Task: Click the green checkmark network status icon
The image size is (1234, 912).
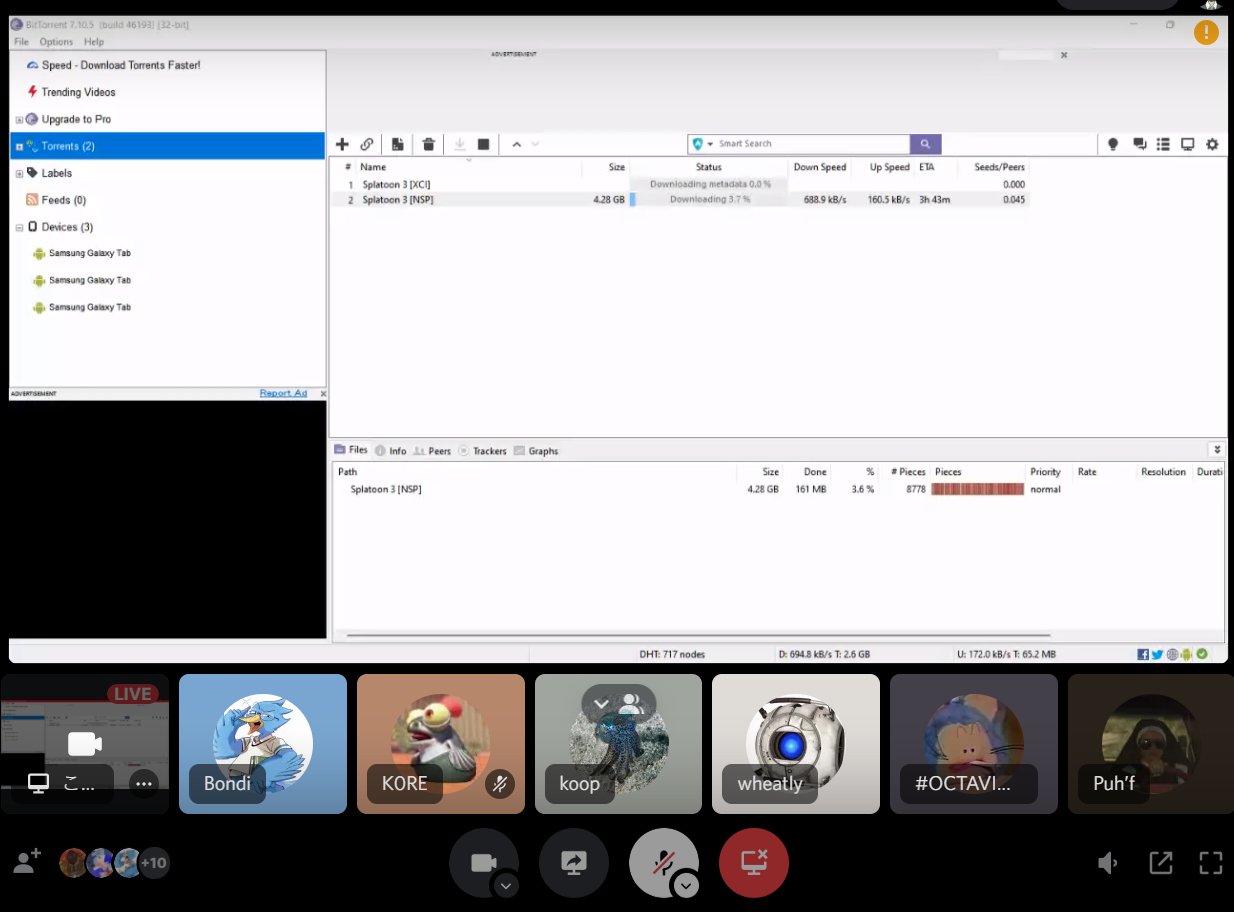Action: pyautogui.click(x=1202, y=654)
